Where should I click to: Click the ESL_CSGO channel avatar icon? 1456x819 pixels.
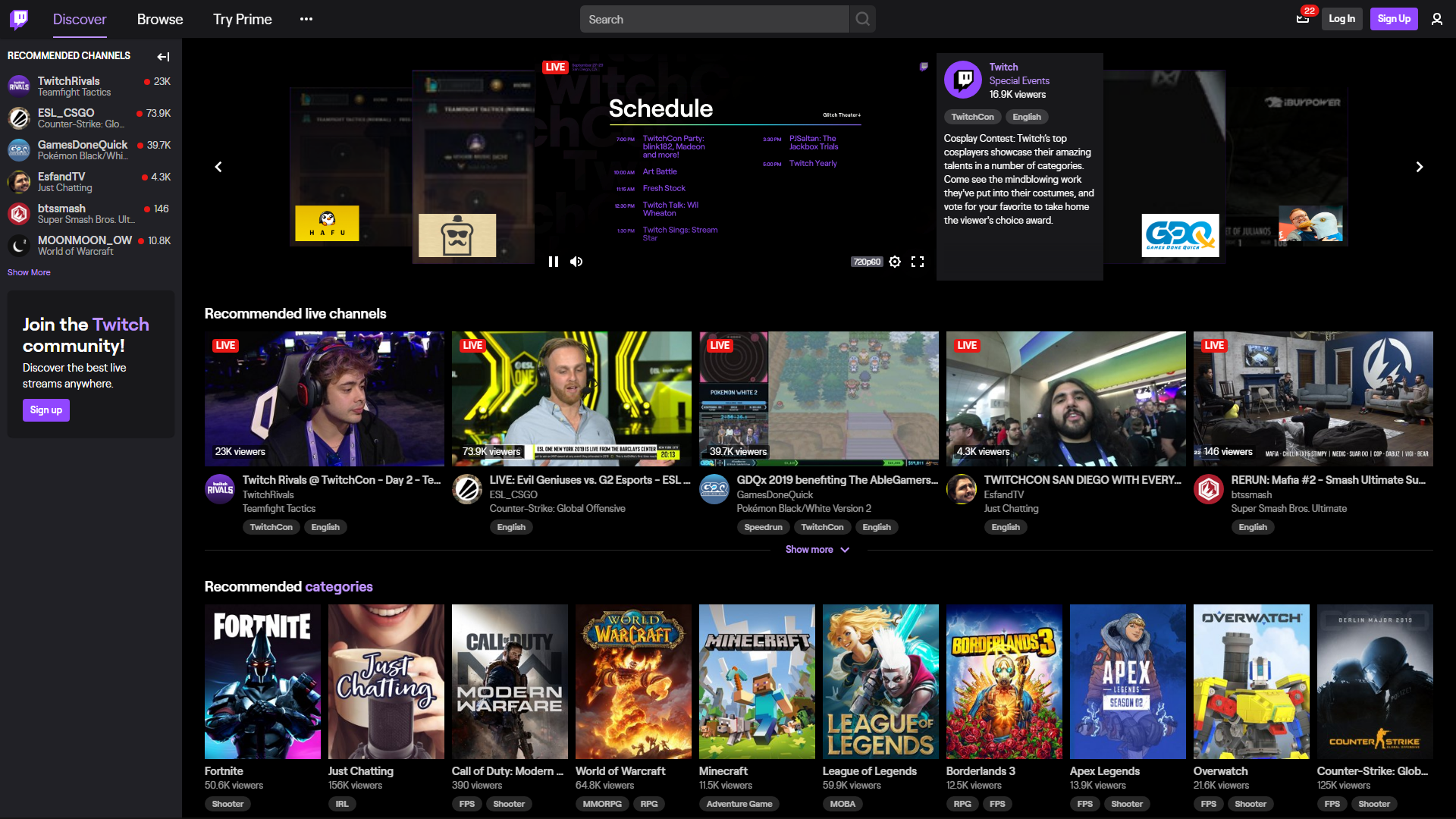click(x=18, y=118)
